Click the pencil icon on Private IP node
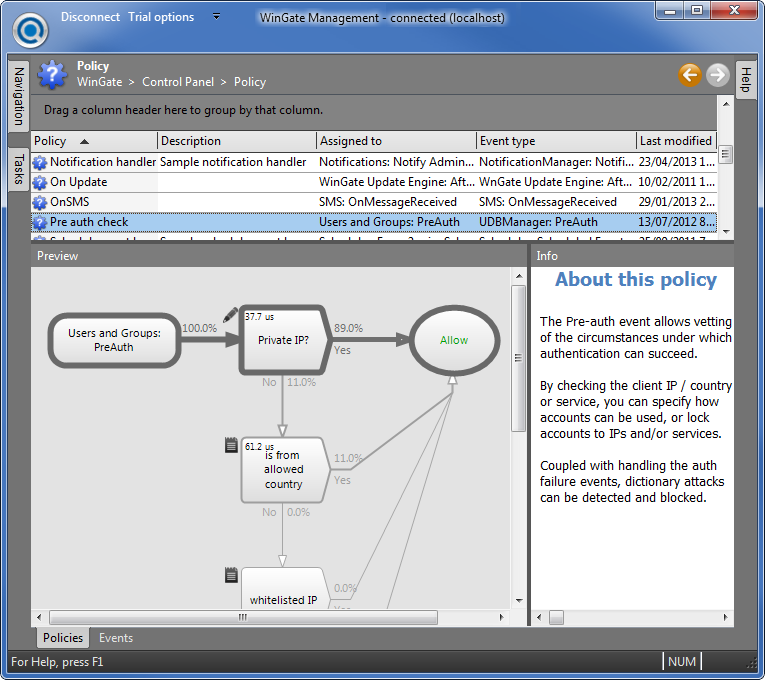The height and width of the screenshot is (680, 765). pyautogui.click(x=230, y=314)
